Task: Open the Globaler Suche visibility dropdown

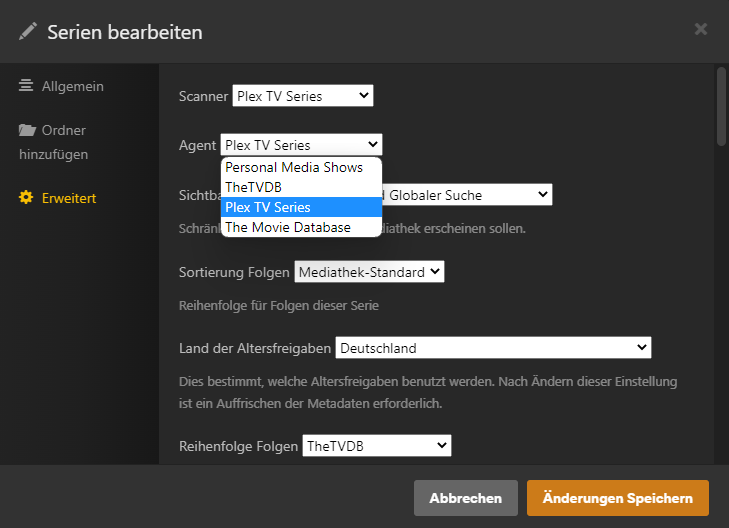Action: [x=467, y=195]
